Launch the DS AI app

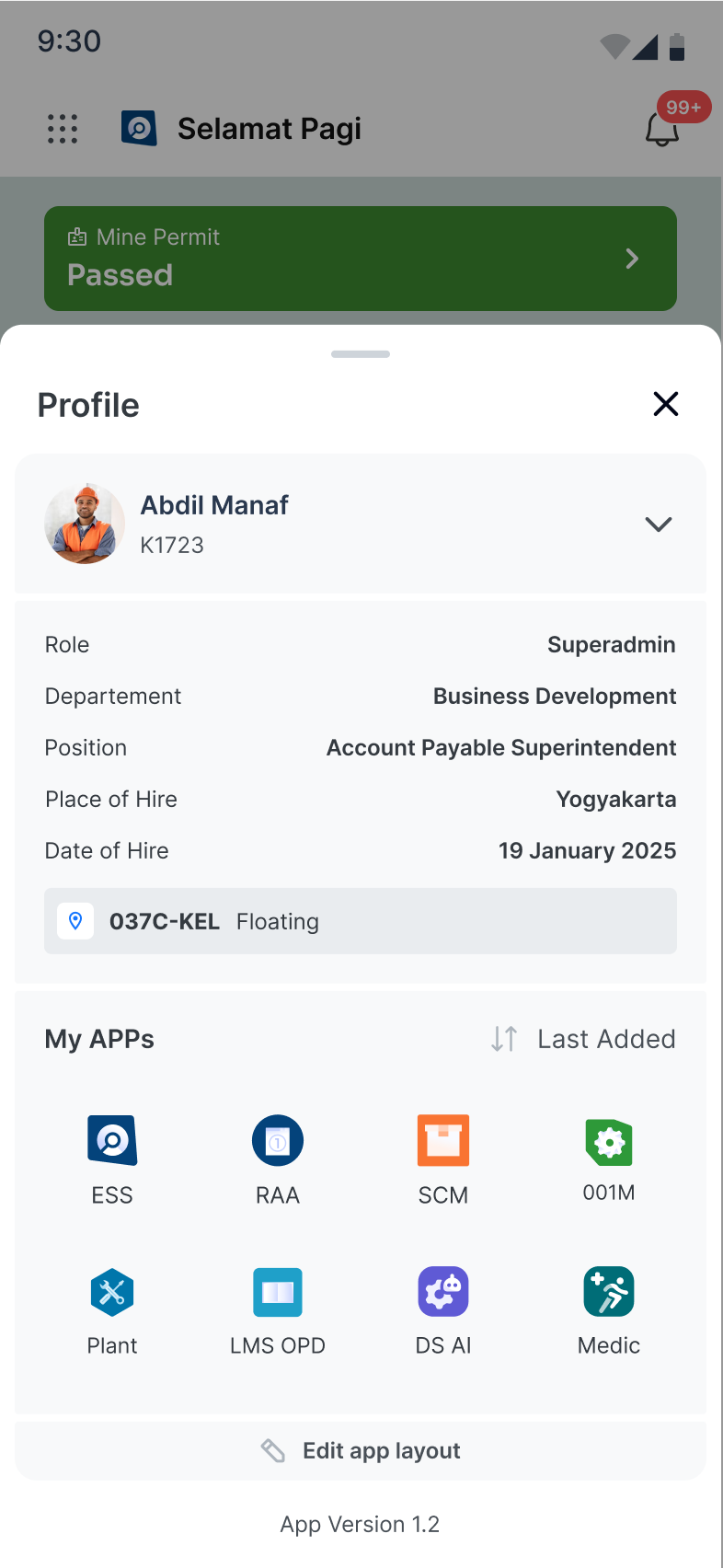[x=443, y=1292]
